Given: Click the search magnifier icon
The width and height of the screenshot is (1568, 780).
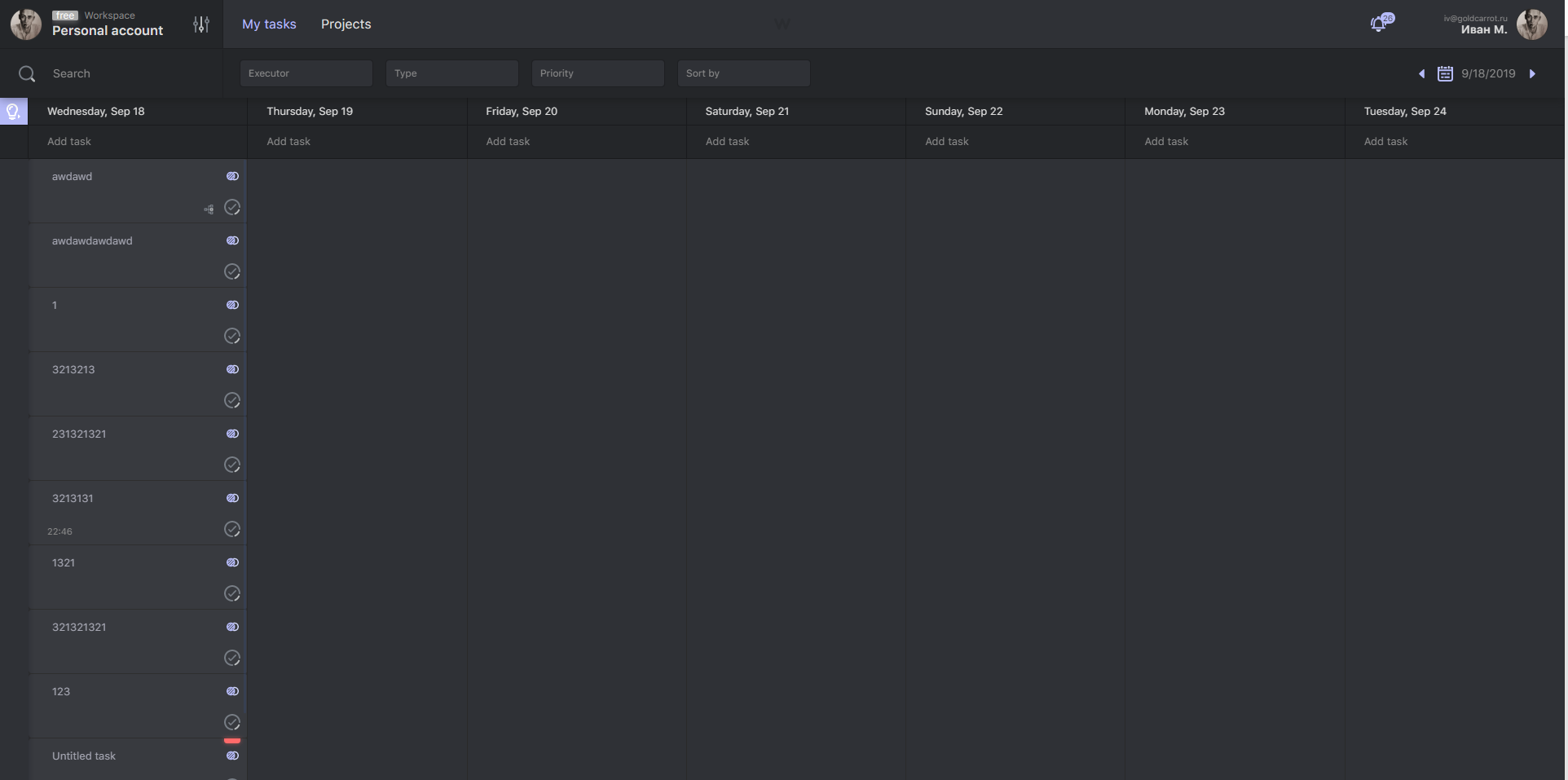Looking at the screenshot, I should click(27, 74).
